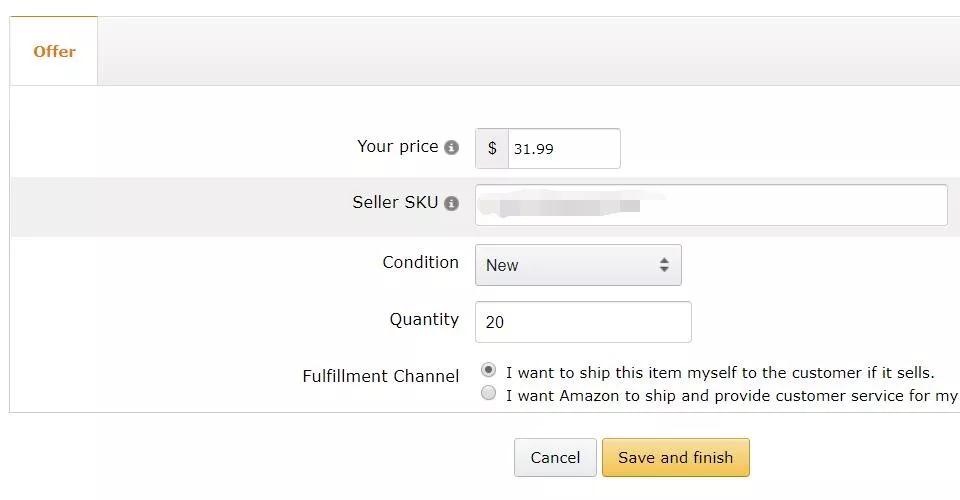Click the Fulfillment Channel label

click(x=380, y=377)
